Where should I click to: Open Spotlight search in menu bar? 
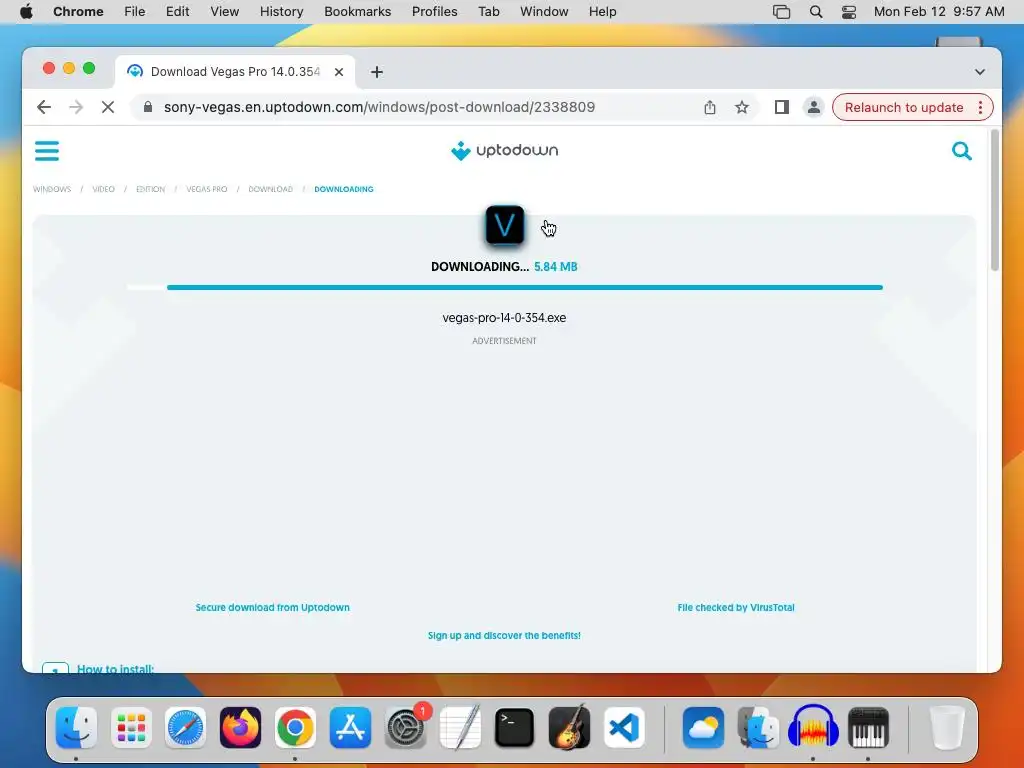pos(816,12)
